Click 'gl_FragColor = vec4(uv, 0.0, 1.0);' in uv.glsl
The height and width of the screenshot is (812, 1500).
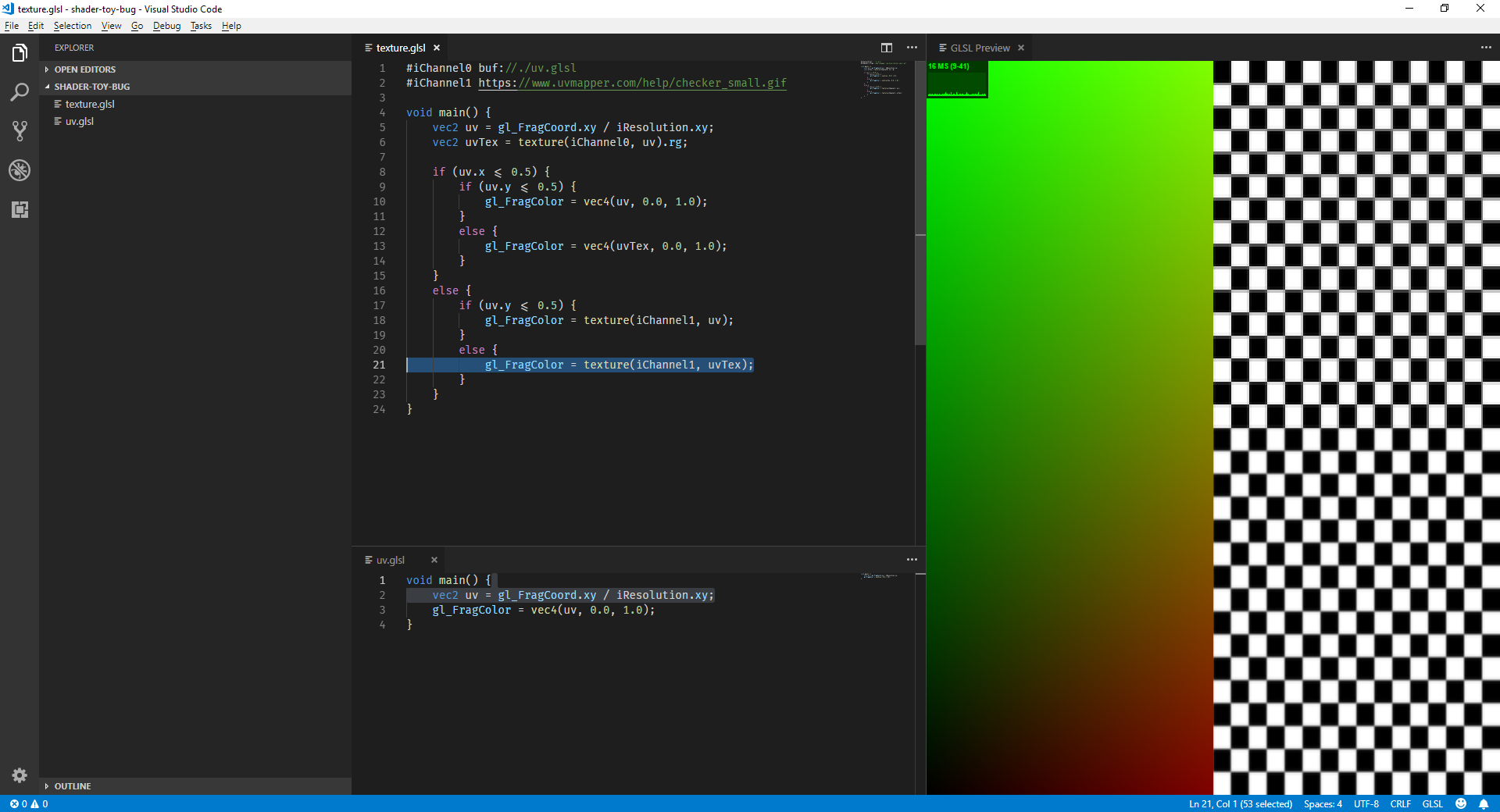pos(544,610)
